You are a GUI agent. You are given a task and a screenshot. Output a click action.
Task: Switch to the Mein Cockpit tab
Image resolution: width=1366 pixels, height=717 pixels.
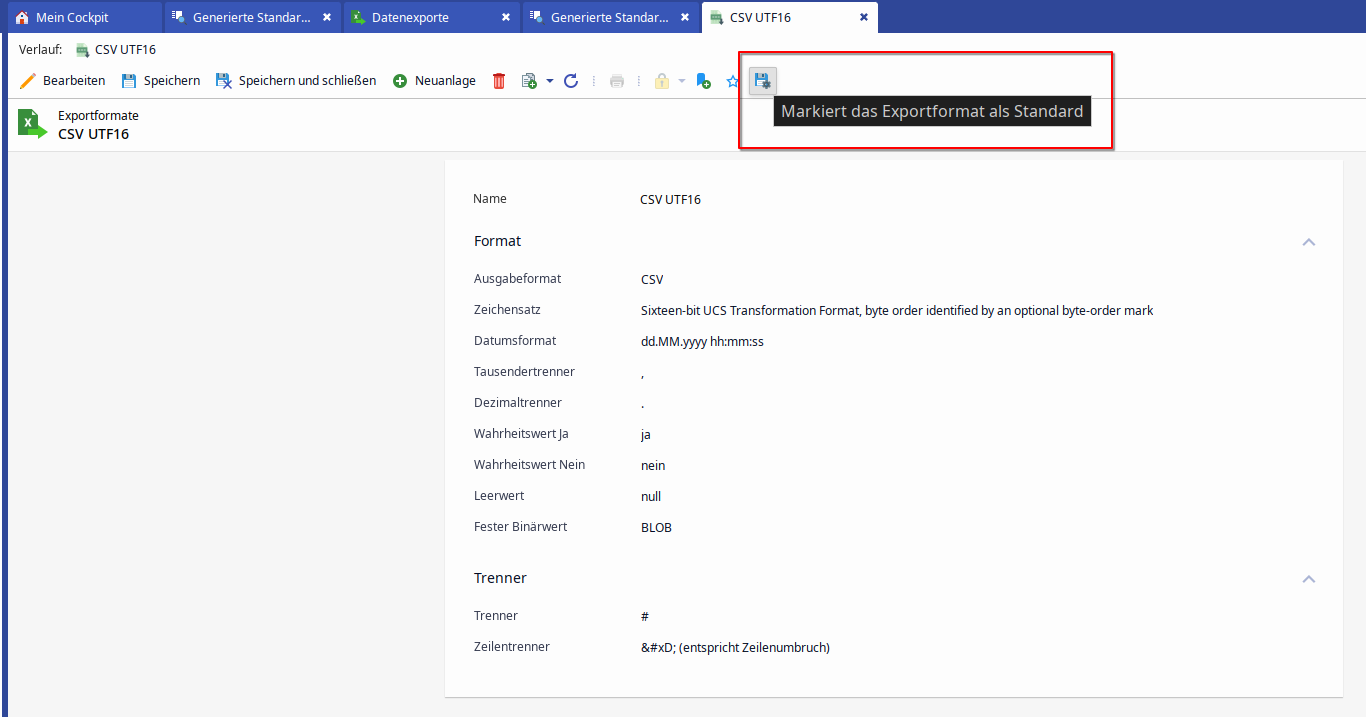72,18
